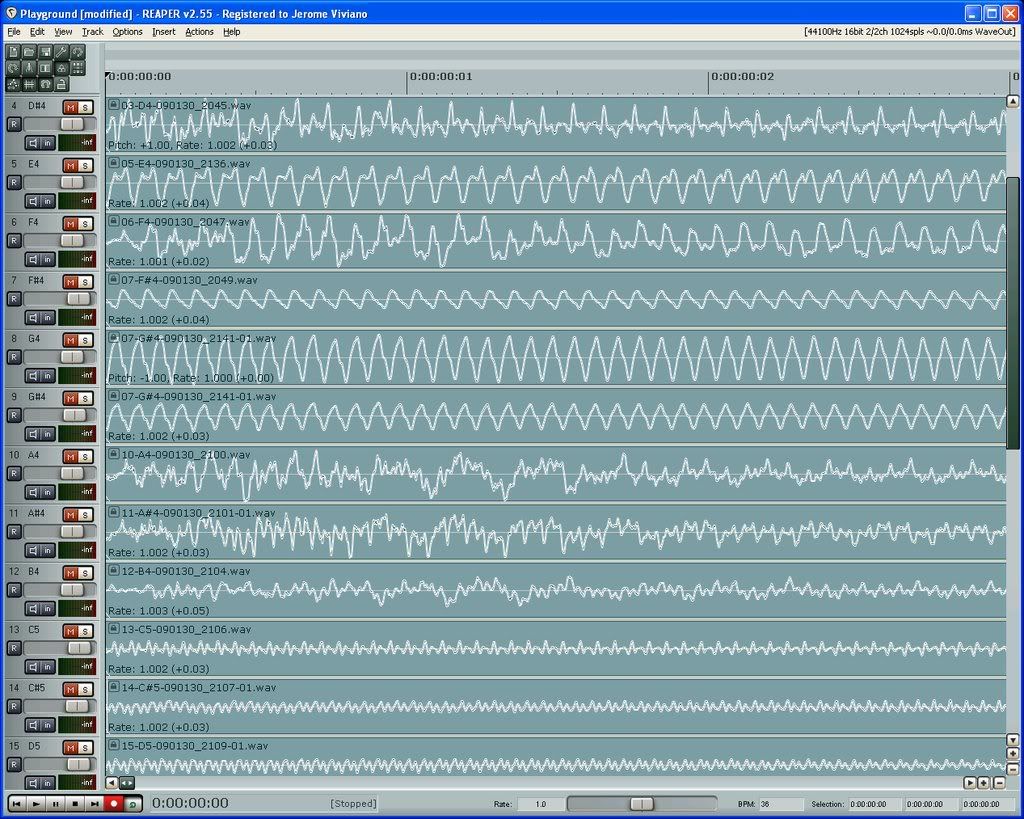Click the vertical scrollbar down arrow

(x=1013, y=740)
